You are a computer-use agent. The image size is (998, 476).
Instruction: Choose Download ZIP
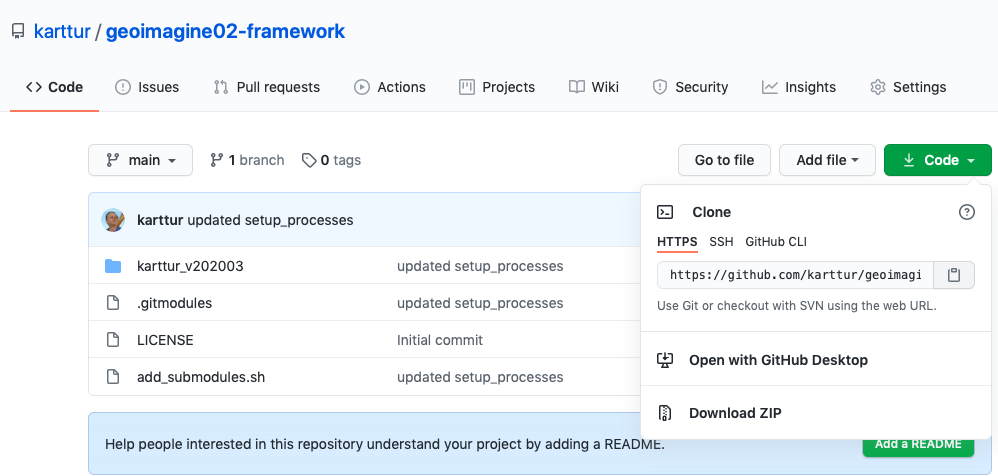tap(735, 413)
